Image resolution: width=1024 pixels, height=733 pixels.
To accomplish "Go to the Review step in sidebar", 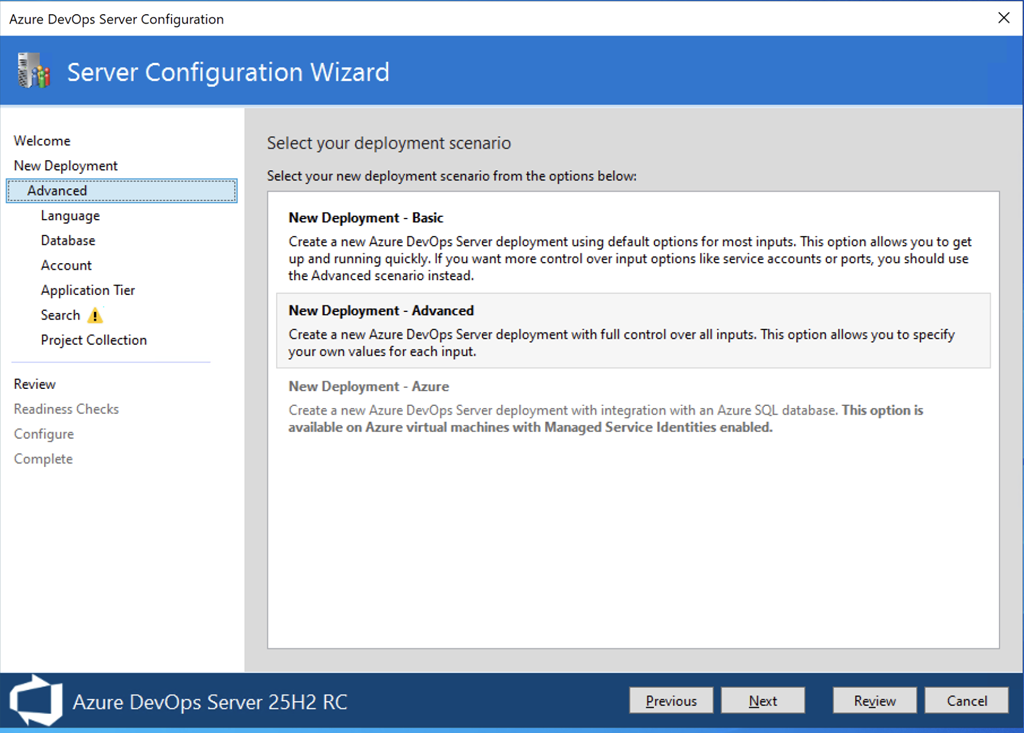I will [35, 385].
